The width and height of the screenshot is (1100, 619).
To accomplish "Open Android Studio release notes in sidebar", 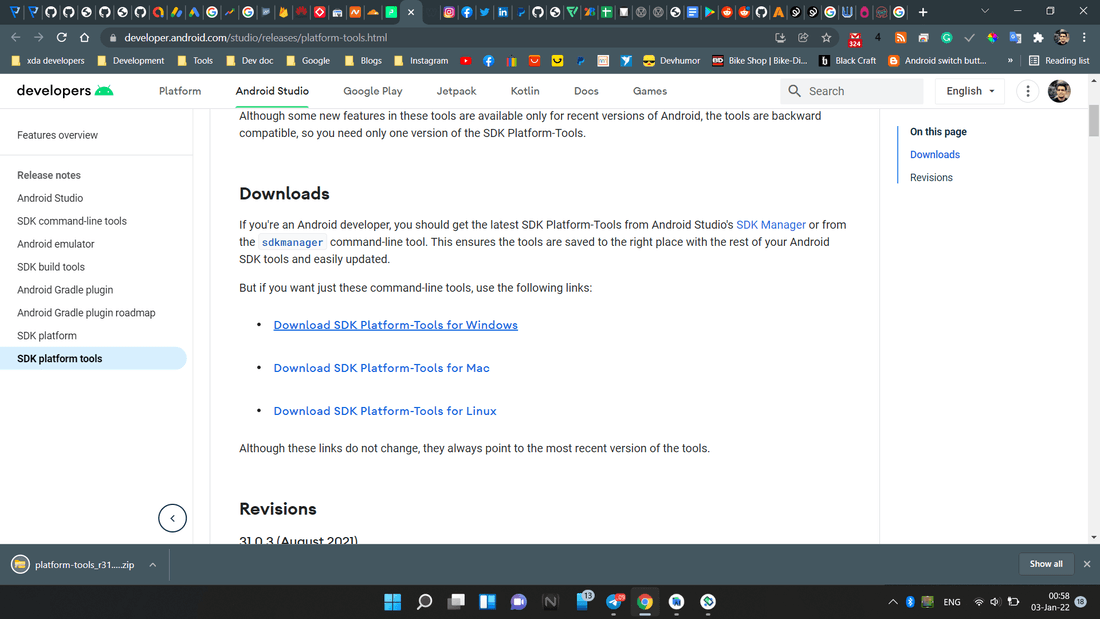I will pyautogui.click(x=50, y=198).
